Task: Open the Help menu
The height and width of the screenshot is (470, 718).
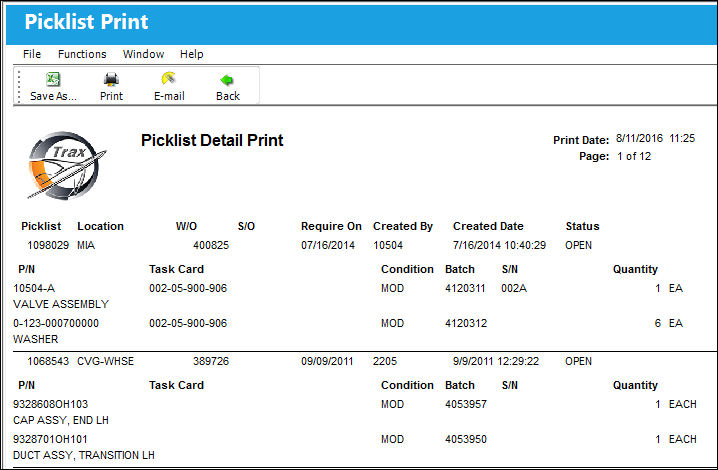Action: point(191,54)
